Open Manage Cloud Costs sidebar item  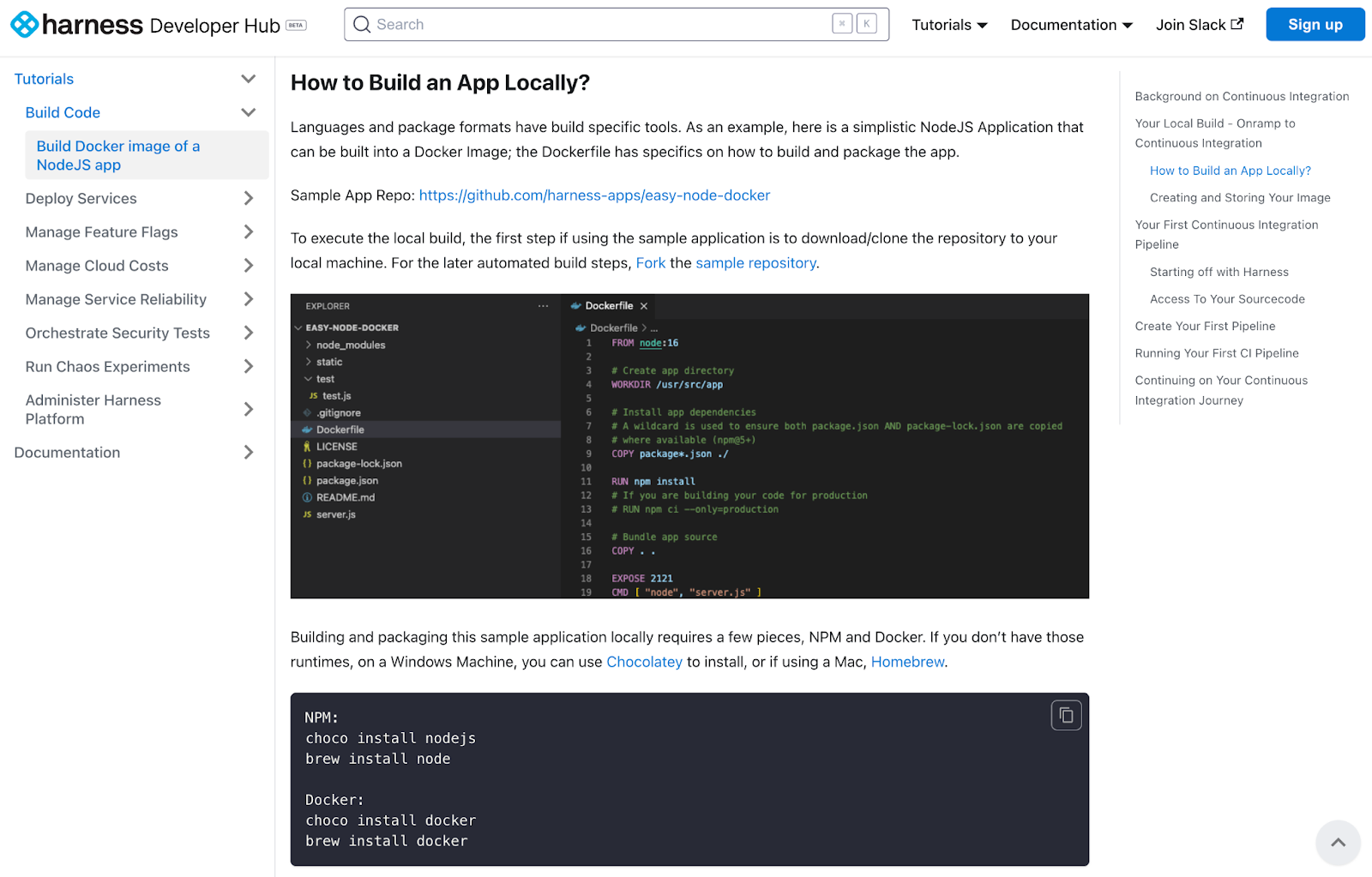tap(97, 266)
